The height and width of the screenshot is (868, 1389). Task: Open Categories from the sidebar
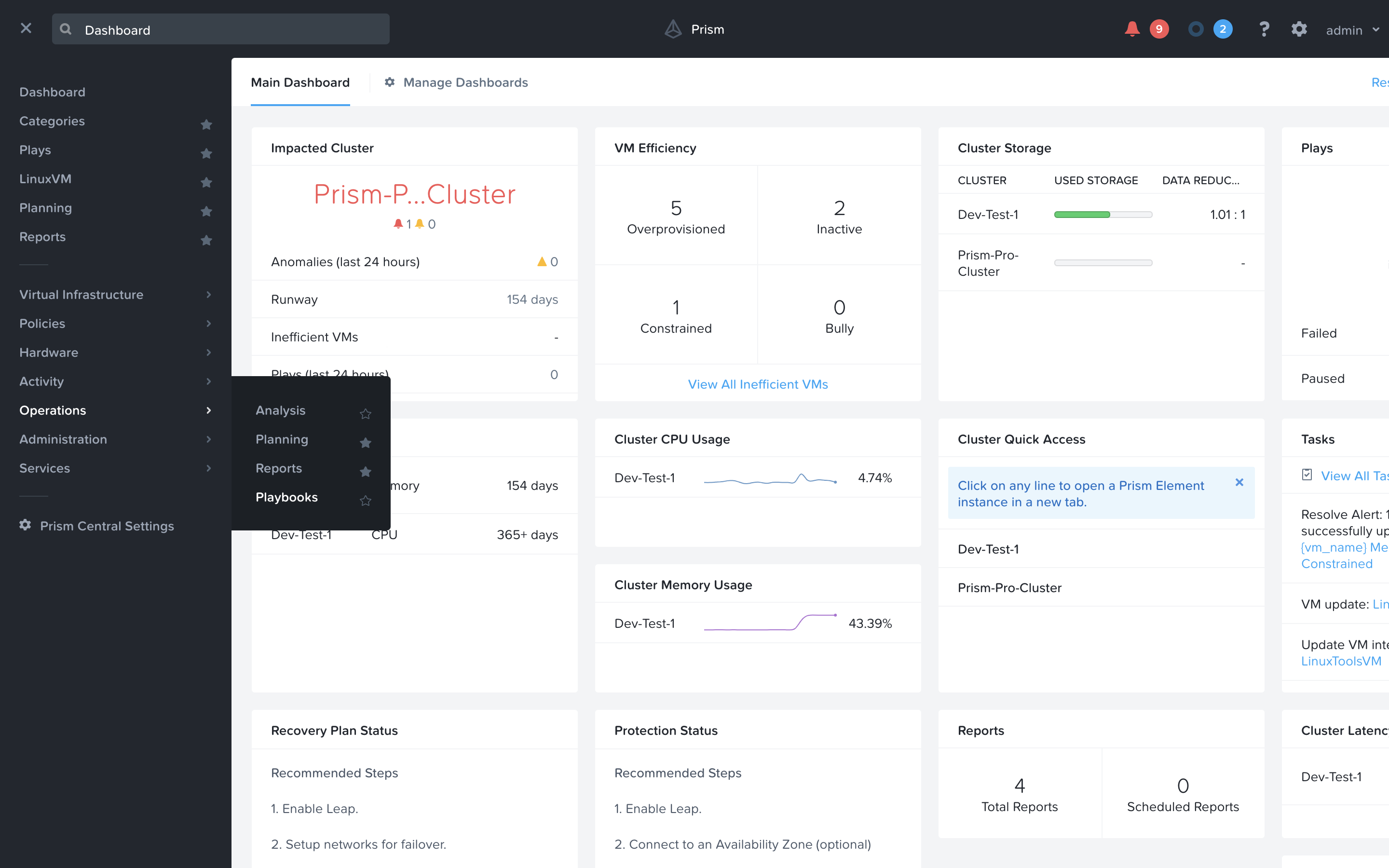click(x=52, y=121)
